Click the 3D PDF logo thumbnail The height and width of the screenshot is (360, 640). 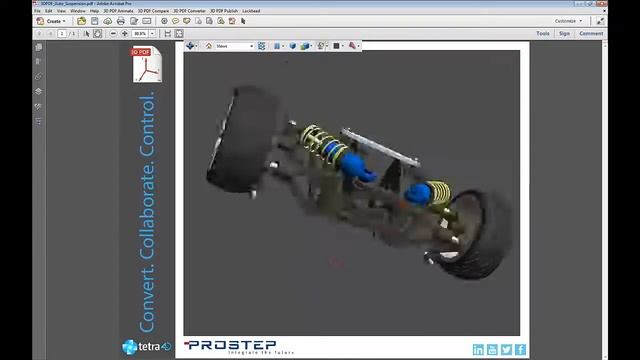147,64
